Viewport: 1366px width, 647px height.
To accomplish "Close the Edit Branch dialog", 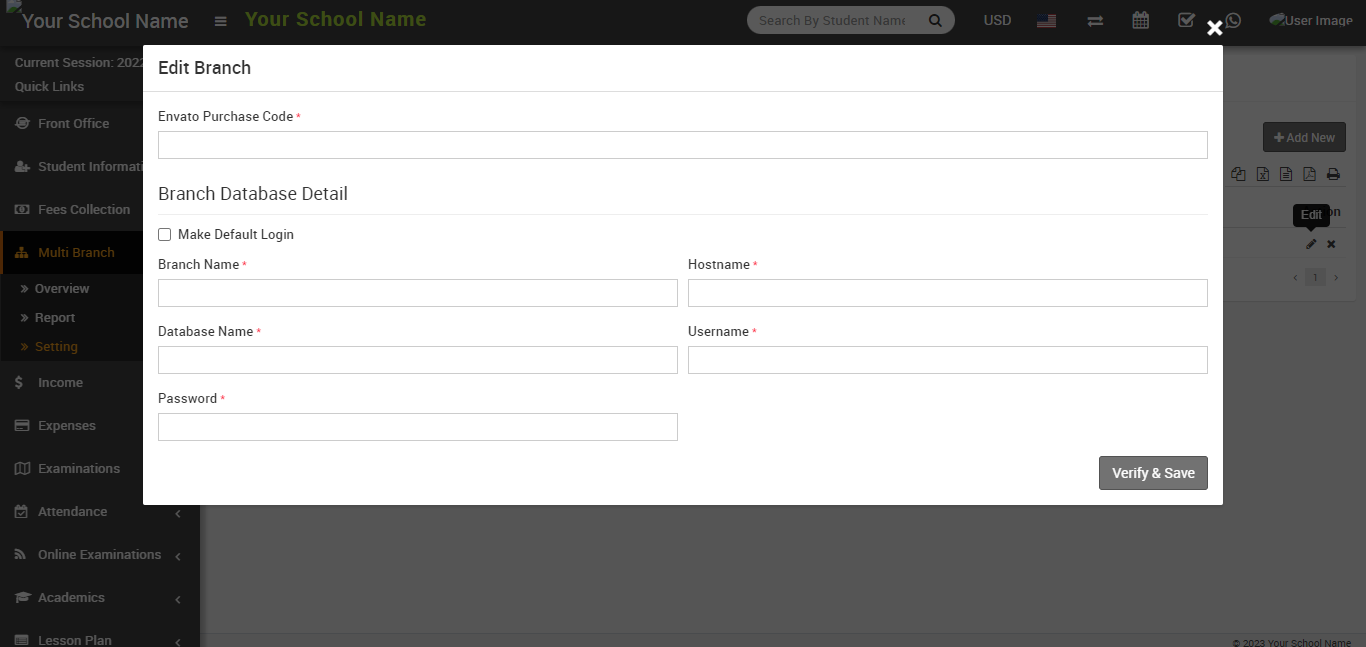I will [1214, 28].
